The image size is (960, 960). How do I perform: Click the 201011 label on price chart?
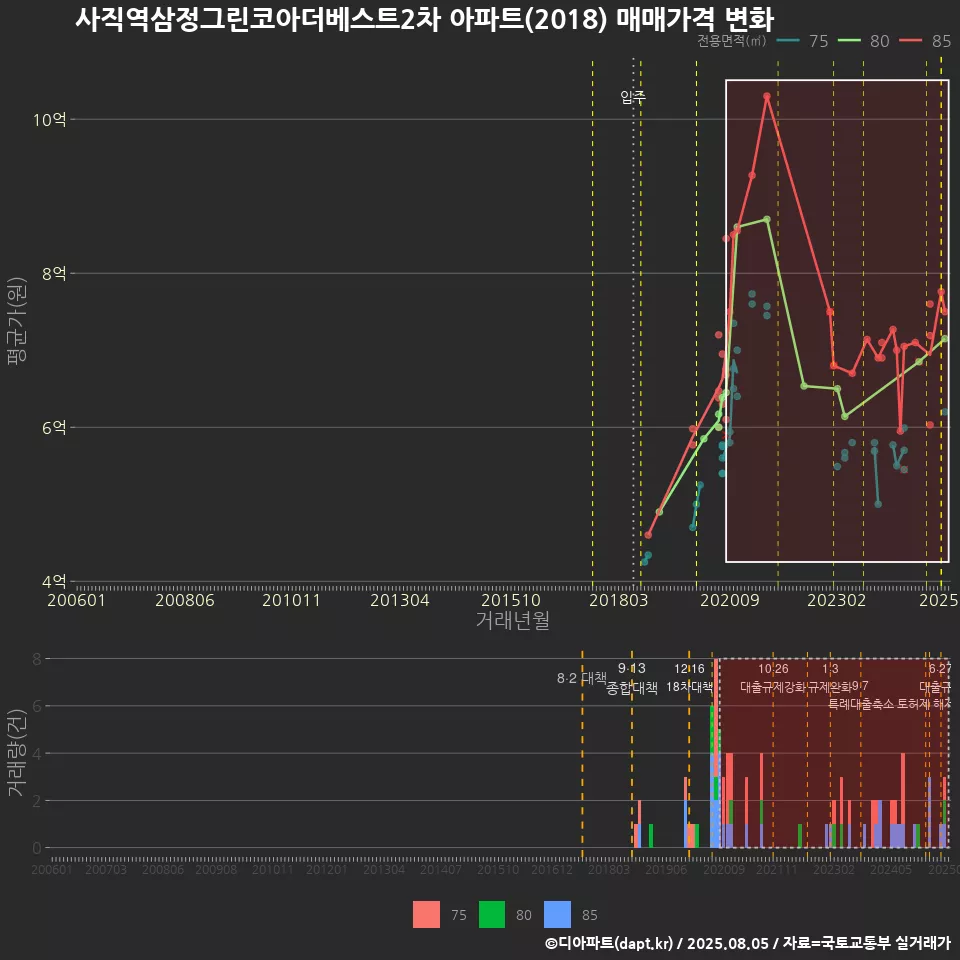click(x=291, y=600)
